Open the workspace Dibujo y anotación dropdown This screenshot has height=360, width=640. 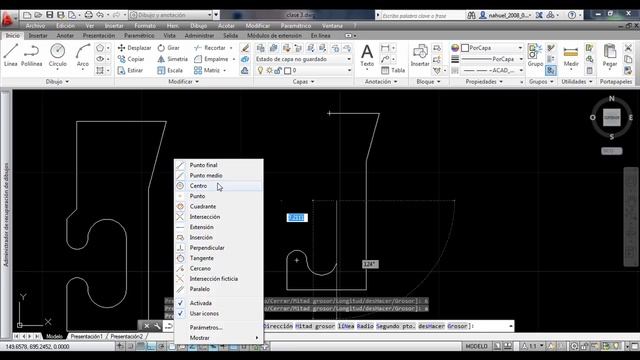[171, 15]
